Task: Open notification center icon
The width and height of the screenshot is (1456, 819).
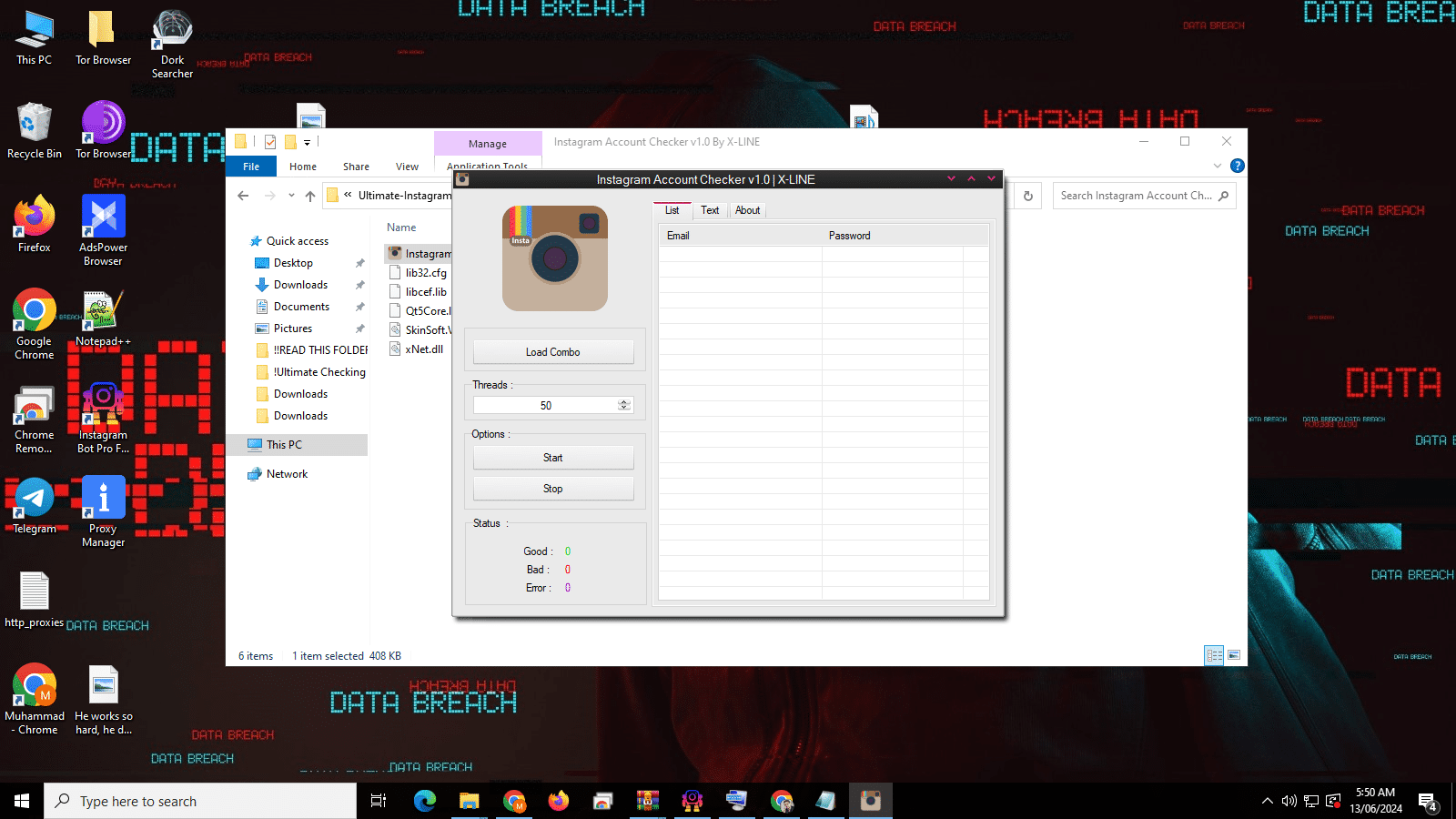Action: pyautogui.click(x=1428, y=802)
